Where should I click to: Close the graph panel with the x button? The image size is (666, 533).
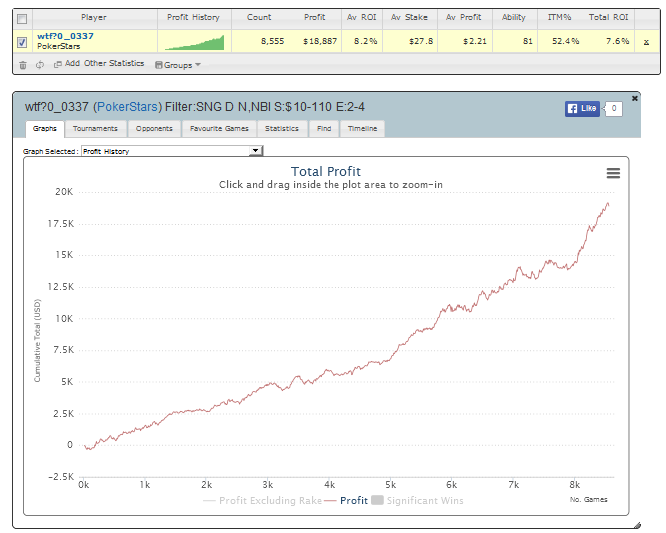(635, 98)
